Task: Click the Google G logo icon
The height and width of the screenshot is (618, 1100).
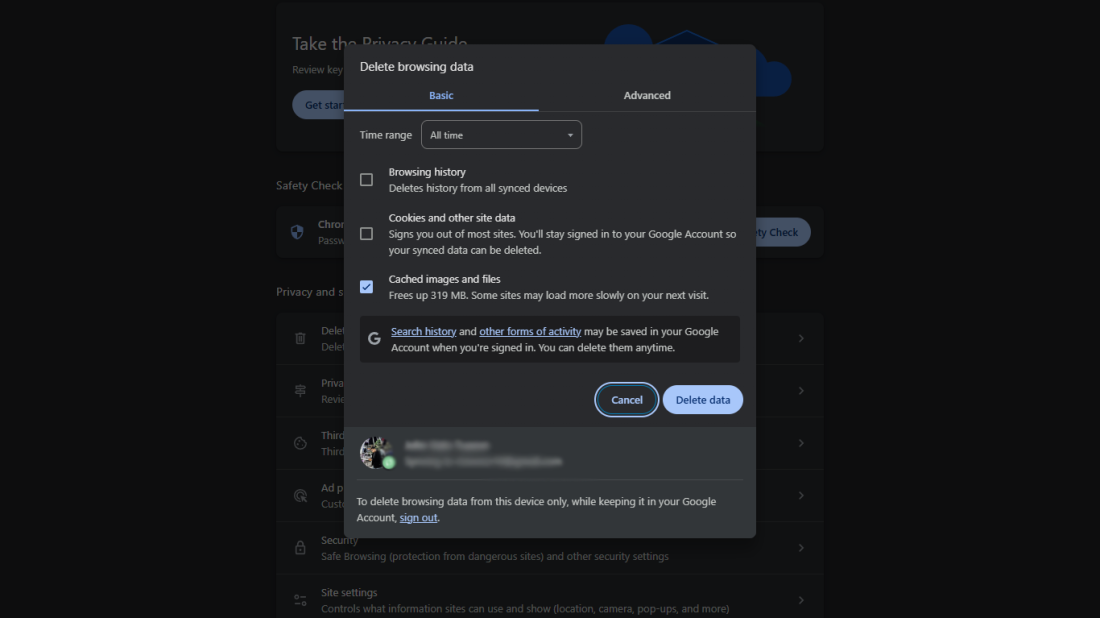Action: (374, 339)
